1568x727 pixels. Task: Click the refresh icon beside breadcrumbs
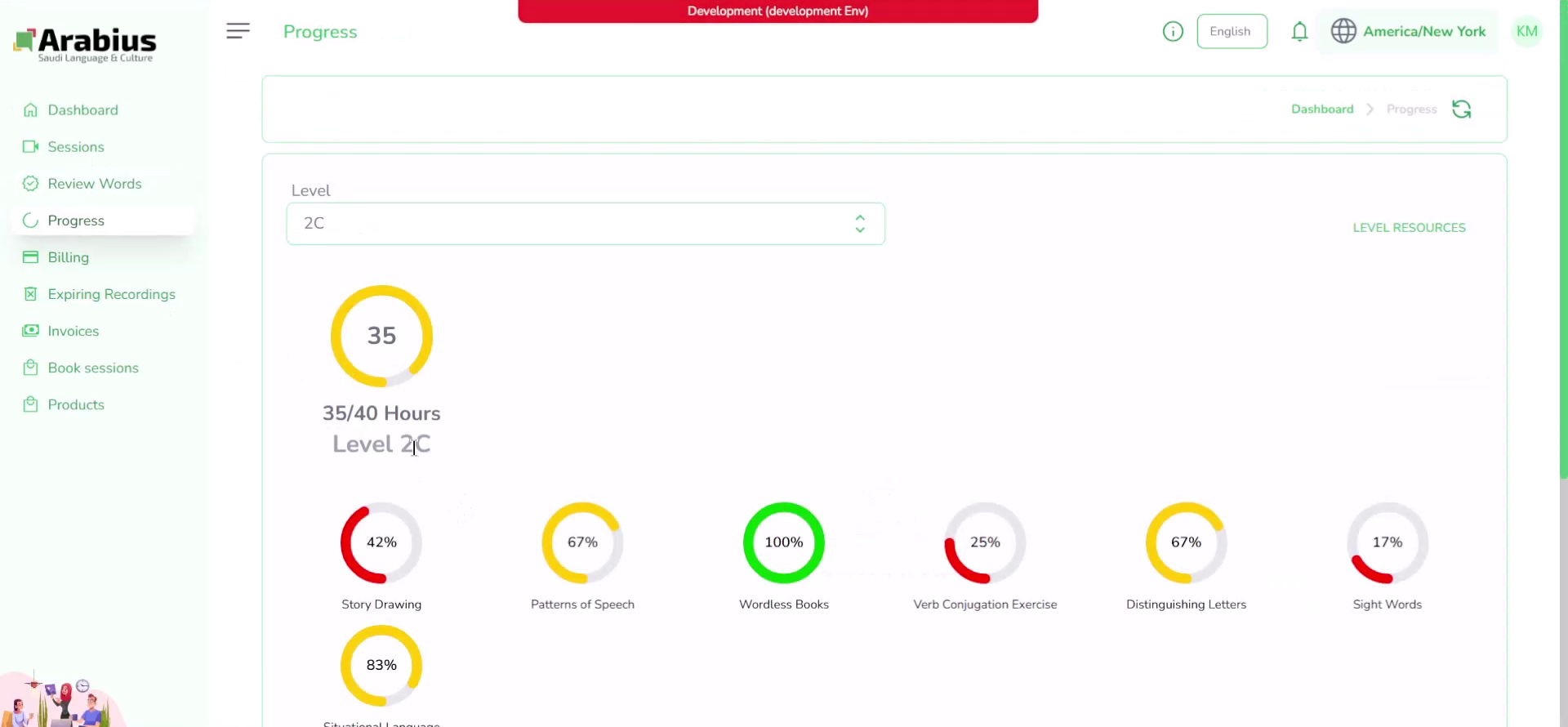(x=1461, y=109)
